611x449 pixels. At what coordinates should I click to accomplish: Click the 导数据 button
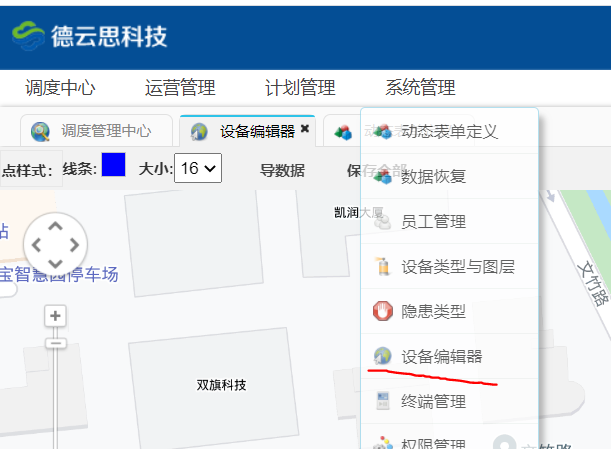point(282,170)
